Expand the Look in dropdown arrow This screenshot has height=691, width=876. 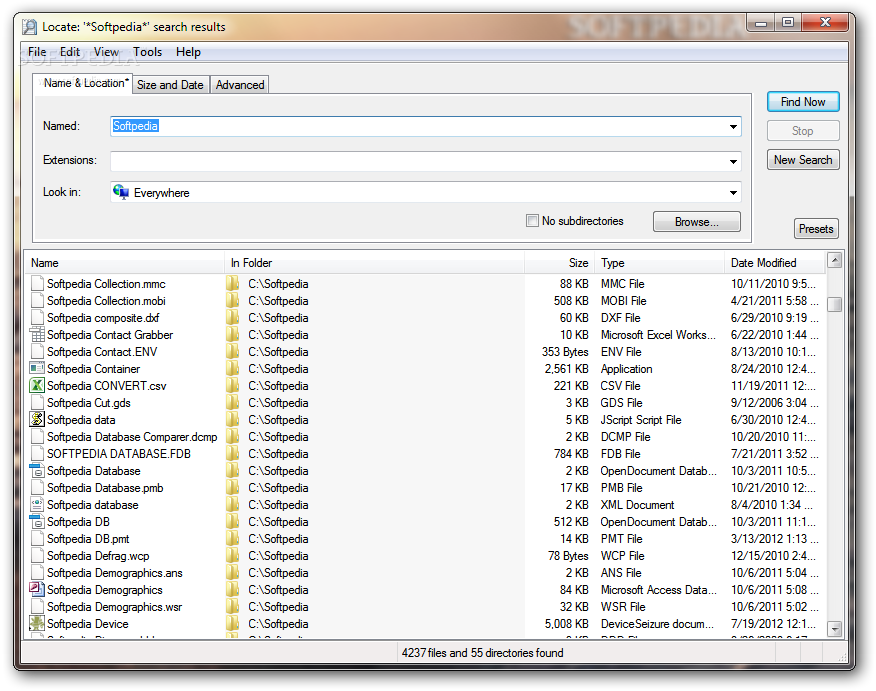coord(733,193)
